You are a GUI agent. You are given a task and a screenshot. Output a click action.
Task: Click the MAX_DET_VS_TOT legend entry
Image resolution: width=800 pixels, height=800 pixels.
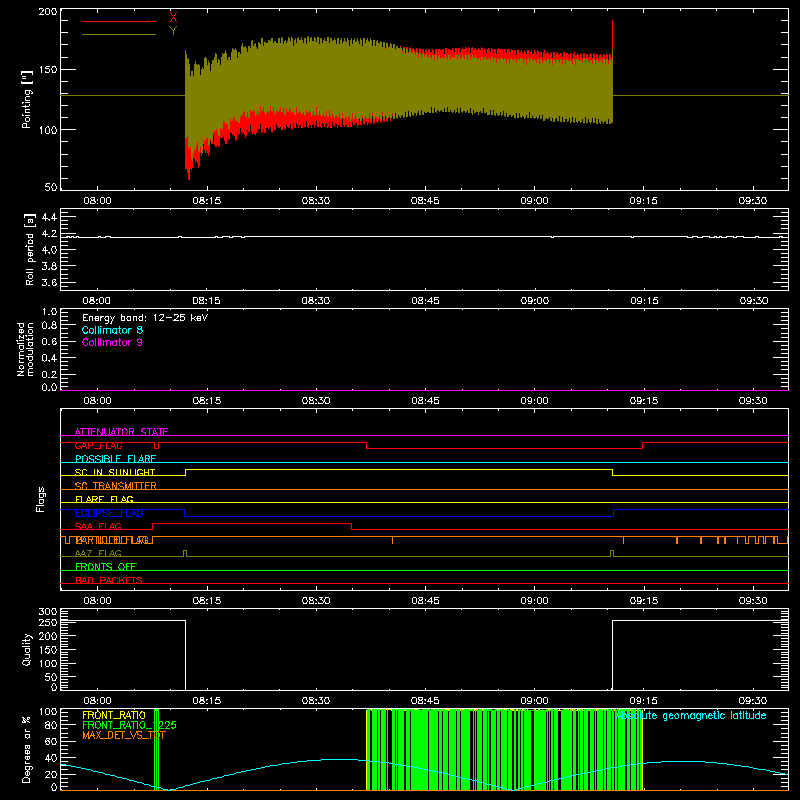[x=124, y=735]
